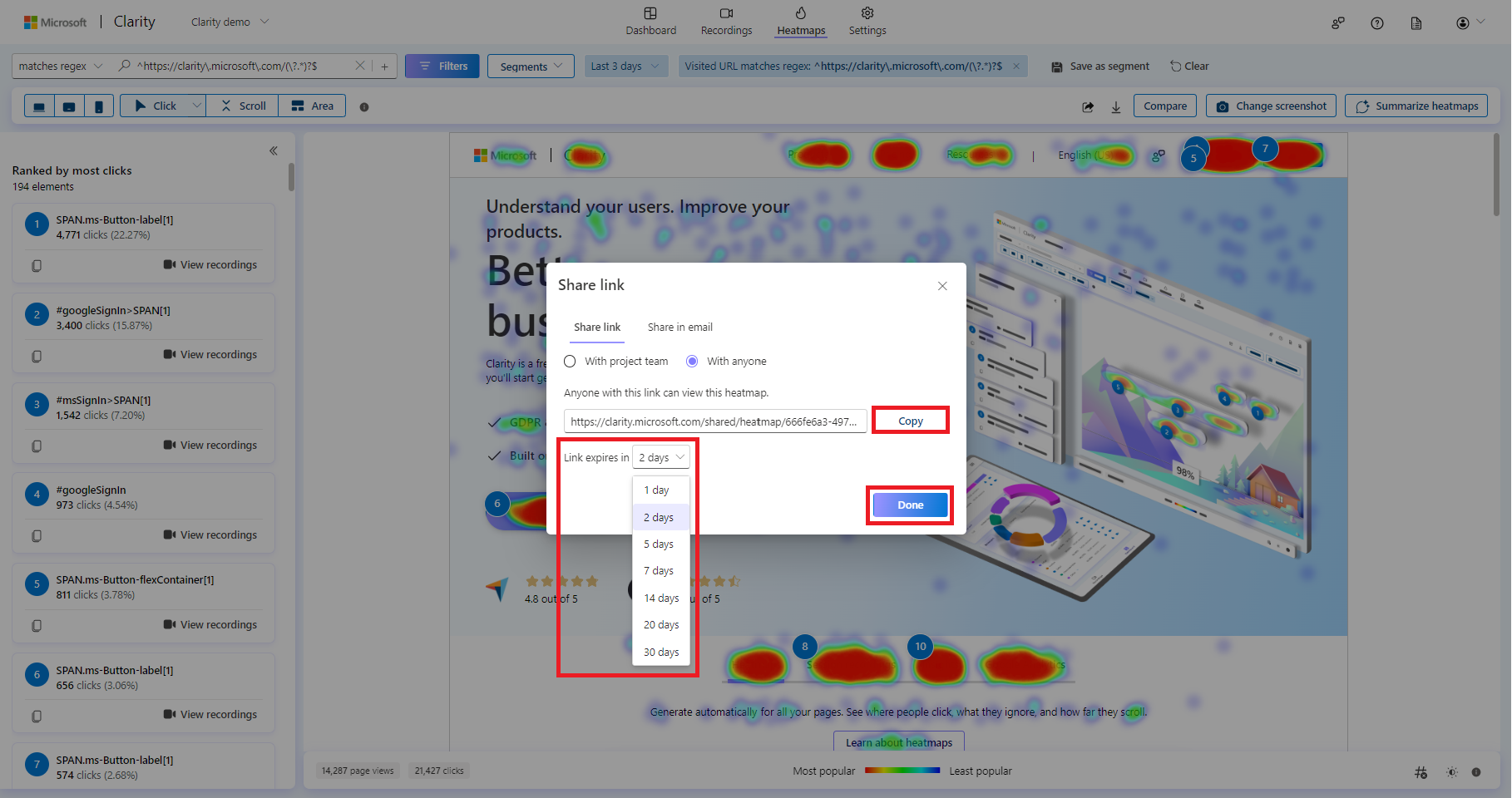1512x798 pixels.
Task: Click Save as segment
Action: click(1100, 66)
